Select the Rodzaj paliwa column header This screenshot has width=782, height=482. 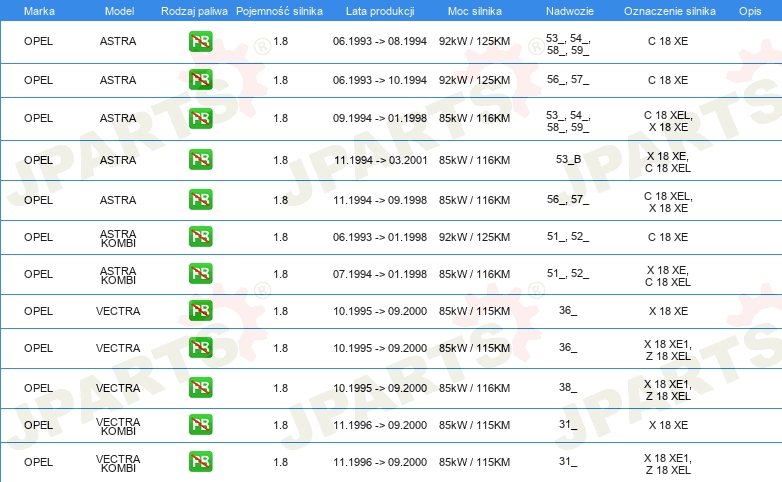tap(194, 11)
